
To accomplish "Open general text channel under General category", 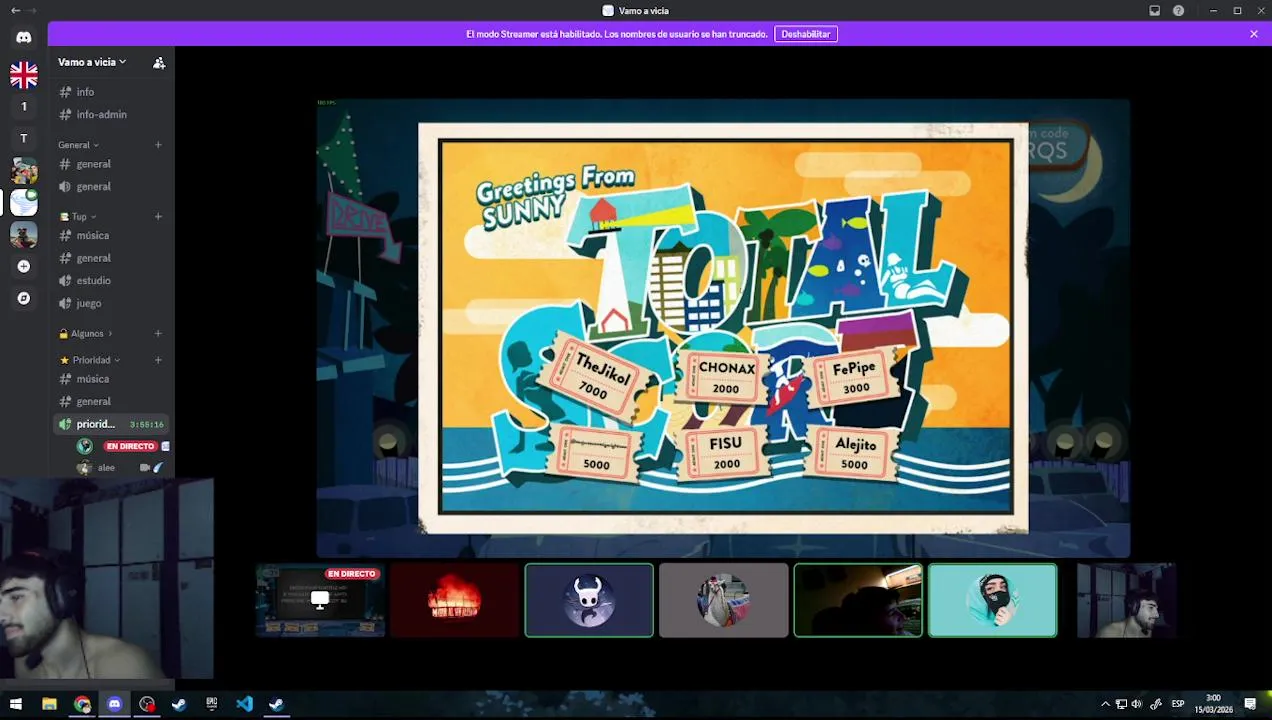I will (110, 164).
